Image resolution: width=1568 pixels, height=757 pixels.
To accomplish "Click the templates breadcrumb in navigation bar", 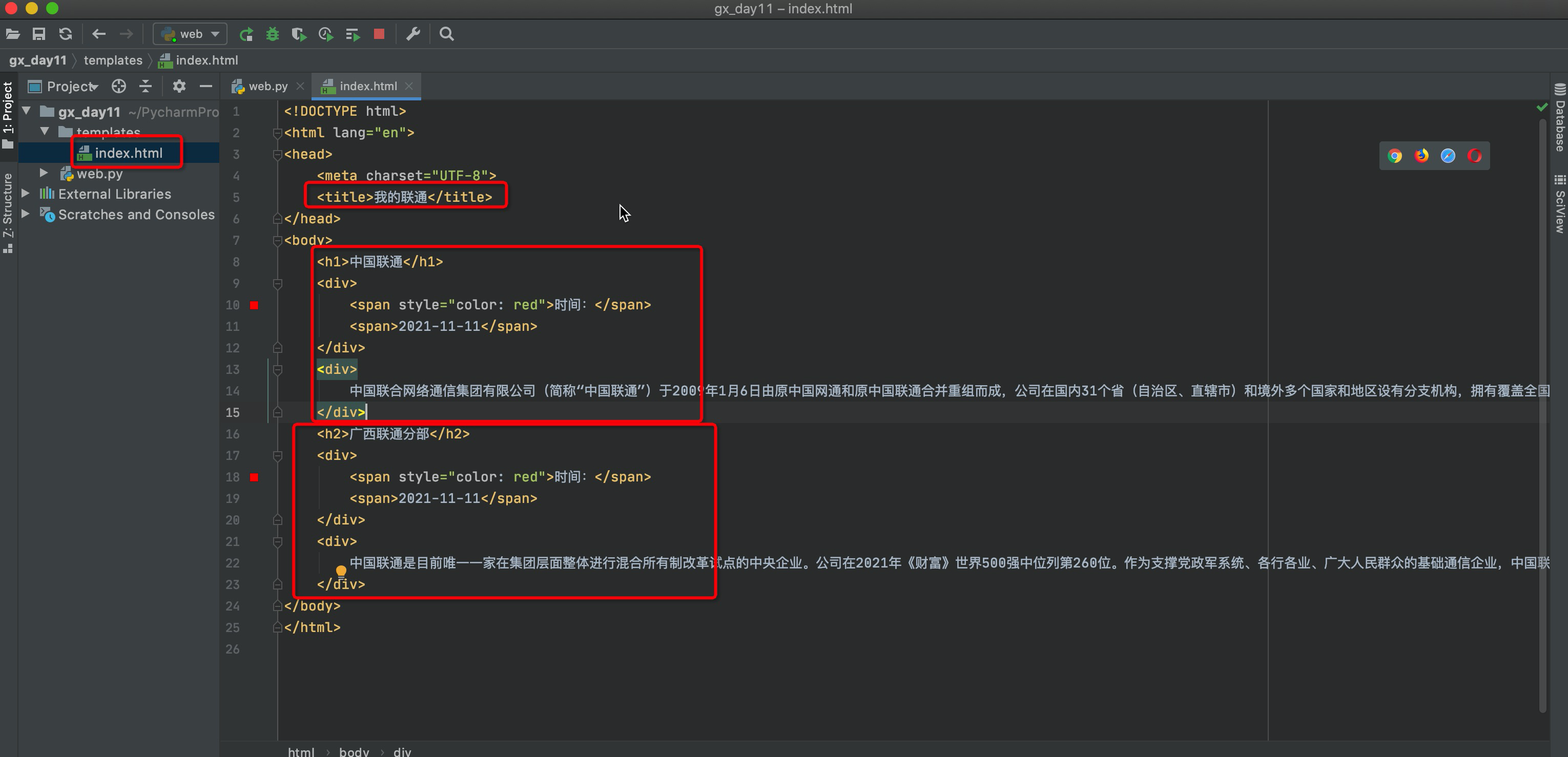I will coord(113,60).
